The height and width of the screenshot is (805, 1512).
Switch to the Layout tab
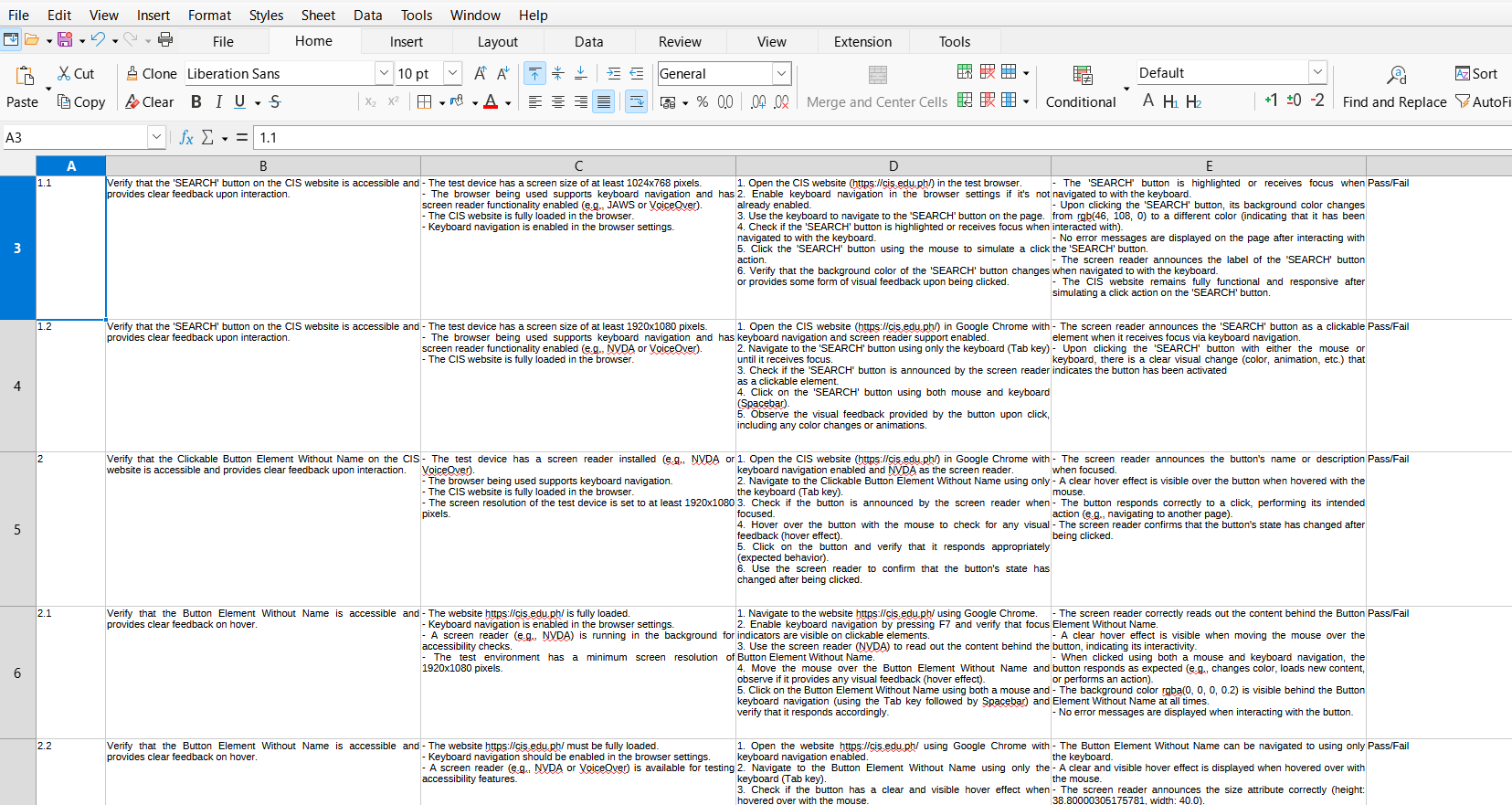[x=497, y=41]
